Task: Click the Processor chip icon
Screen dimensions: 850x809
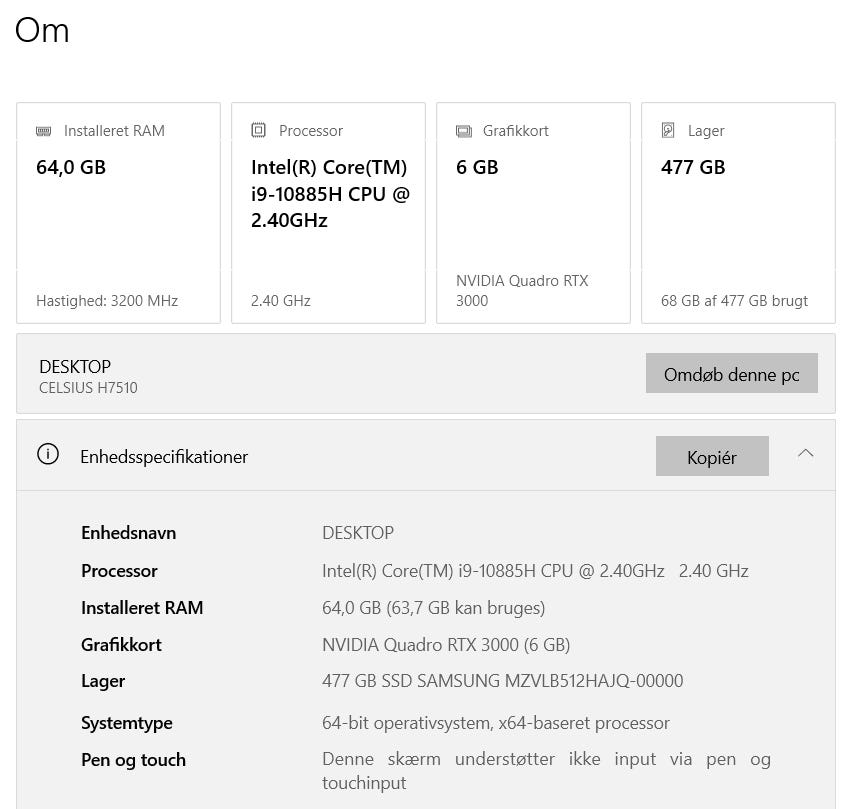Action: pos(259,130)
